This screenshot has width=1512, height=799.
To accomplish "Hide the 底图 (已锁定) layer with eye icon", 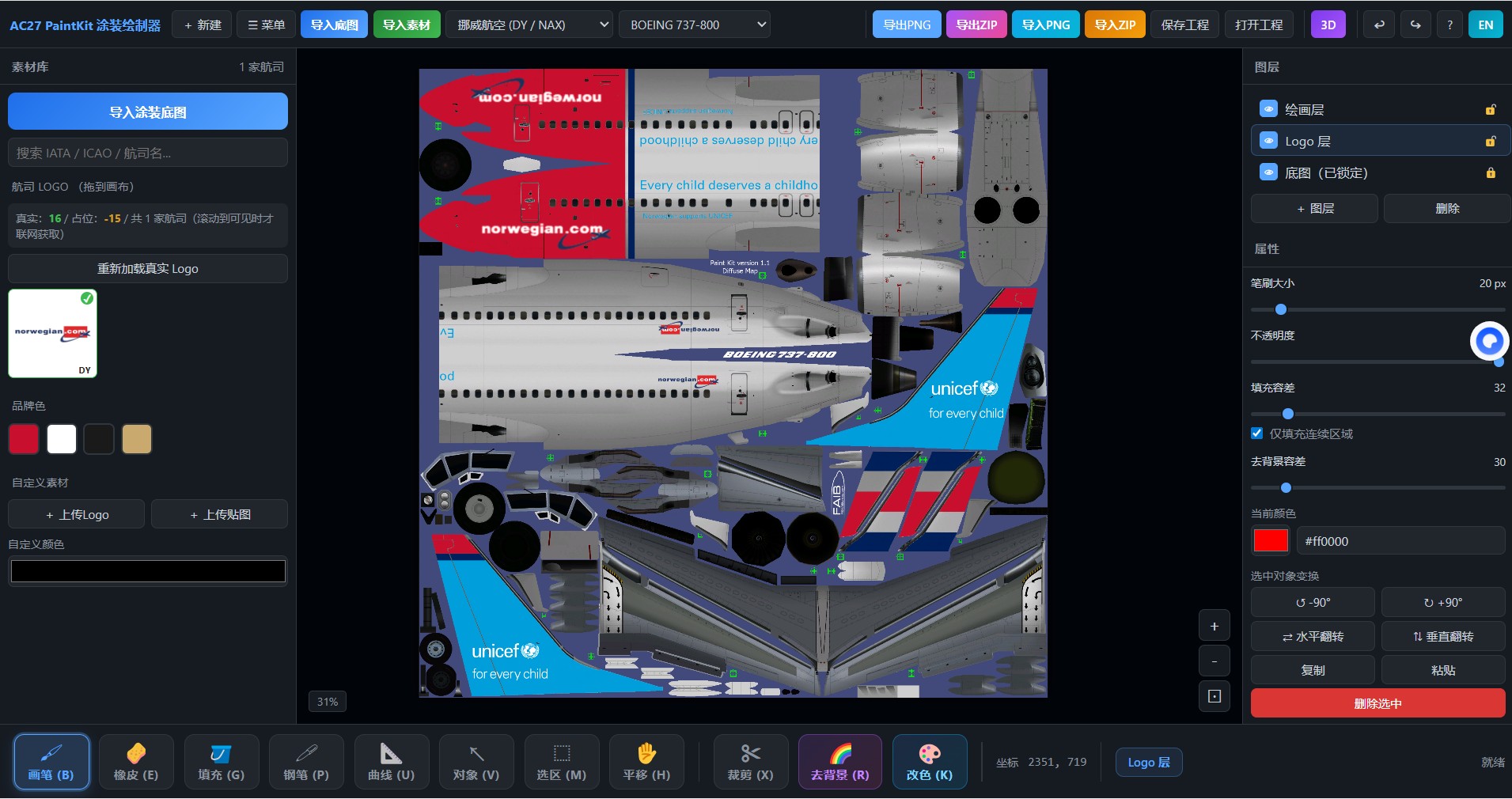I will 1268,172.
